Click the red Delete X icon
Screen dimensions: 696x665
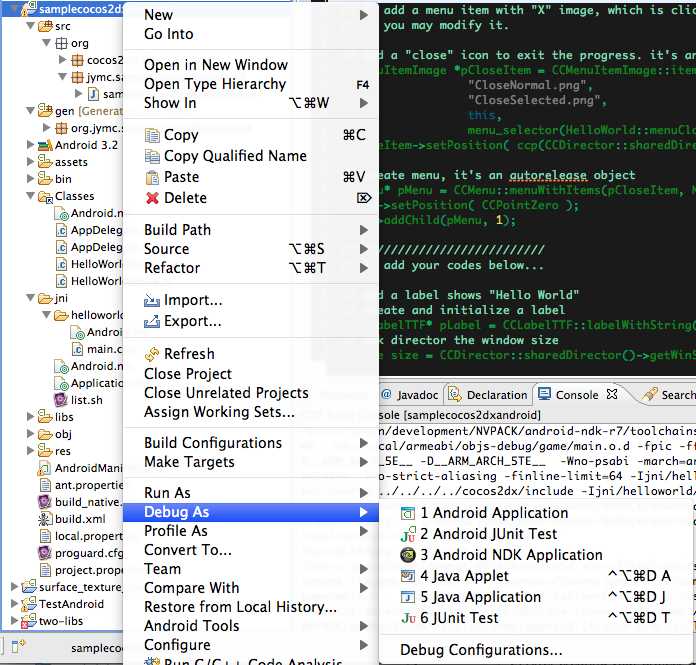click(x=152, y=198)
